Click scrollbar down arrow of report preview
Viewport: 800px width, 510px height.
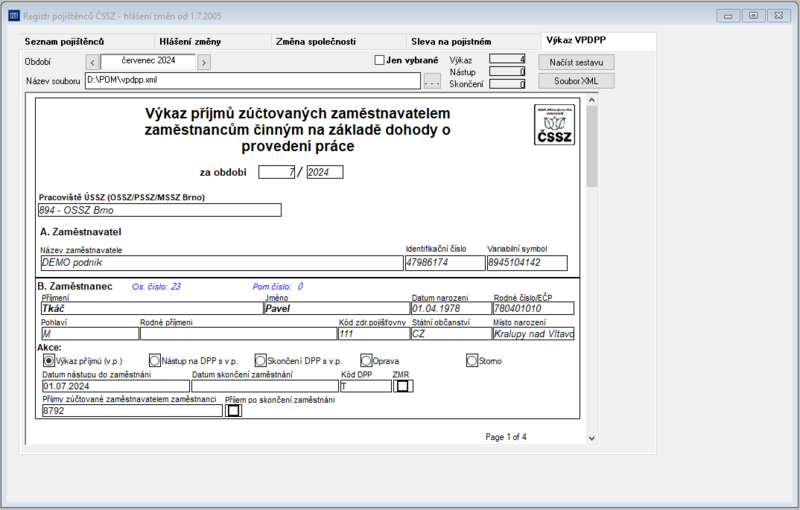(591, 438)
